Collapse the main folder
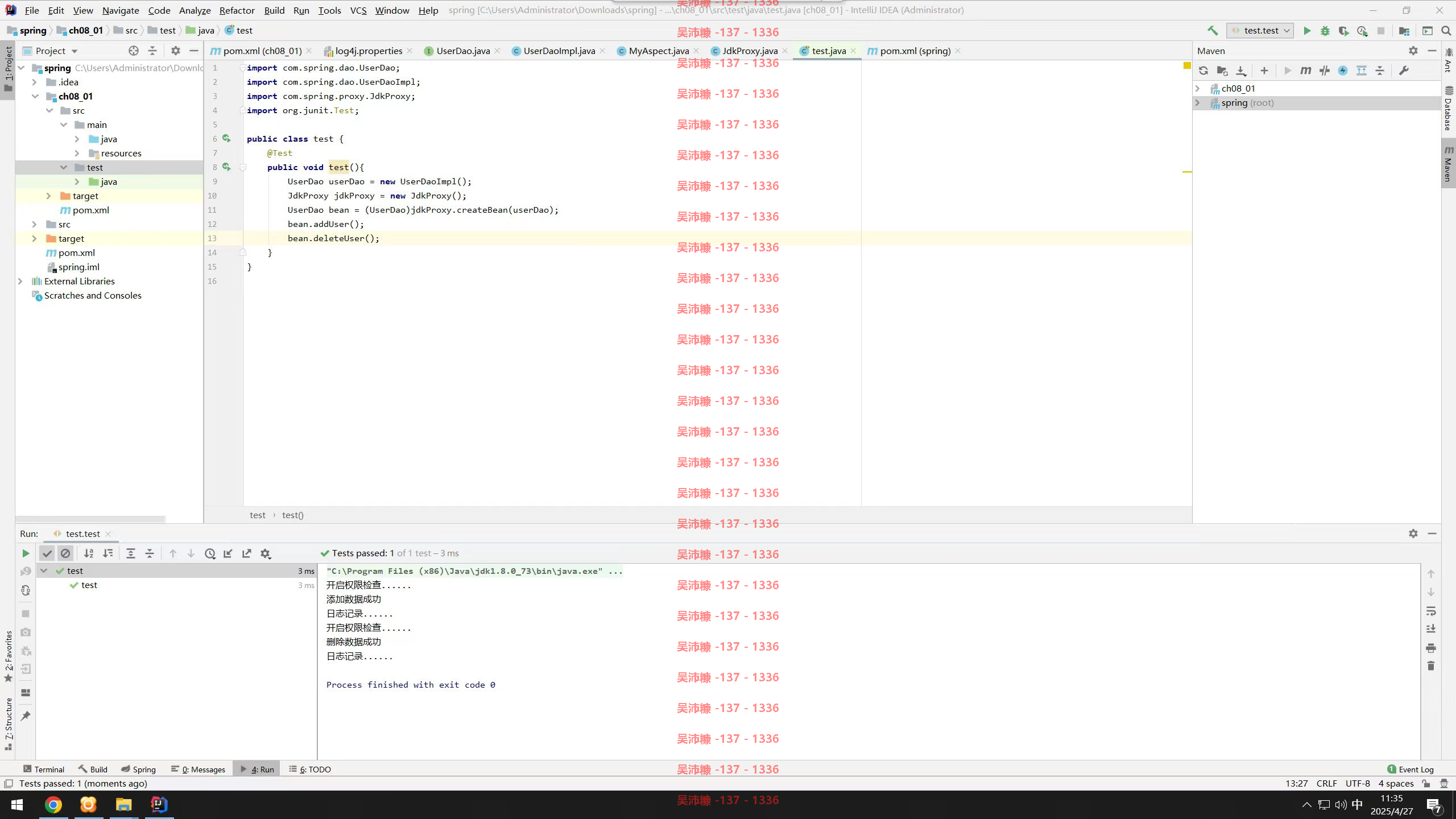The image size is (1456, 819). tap(63, 125)
